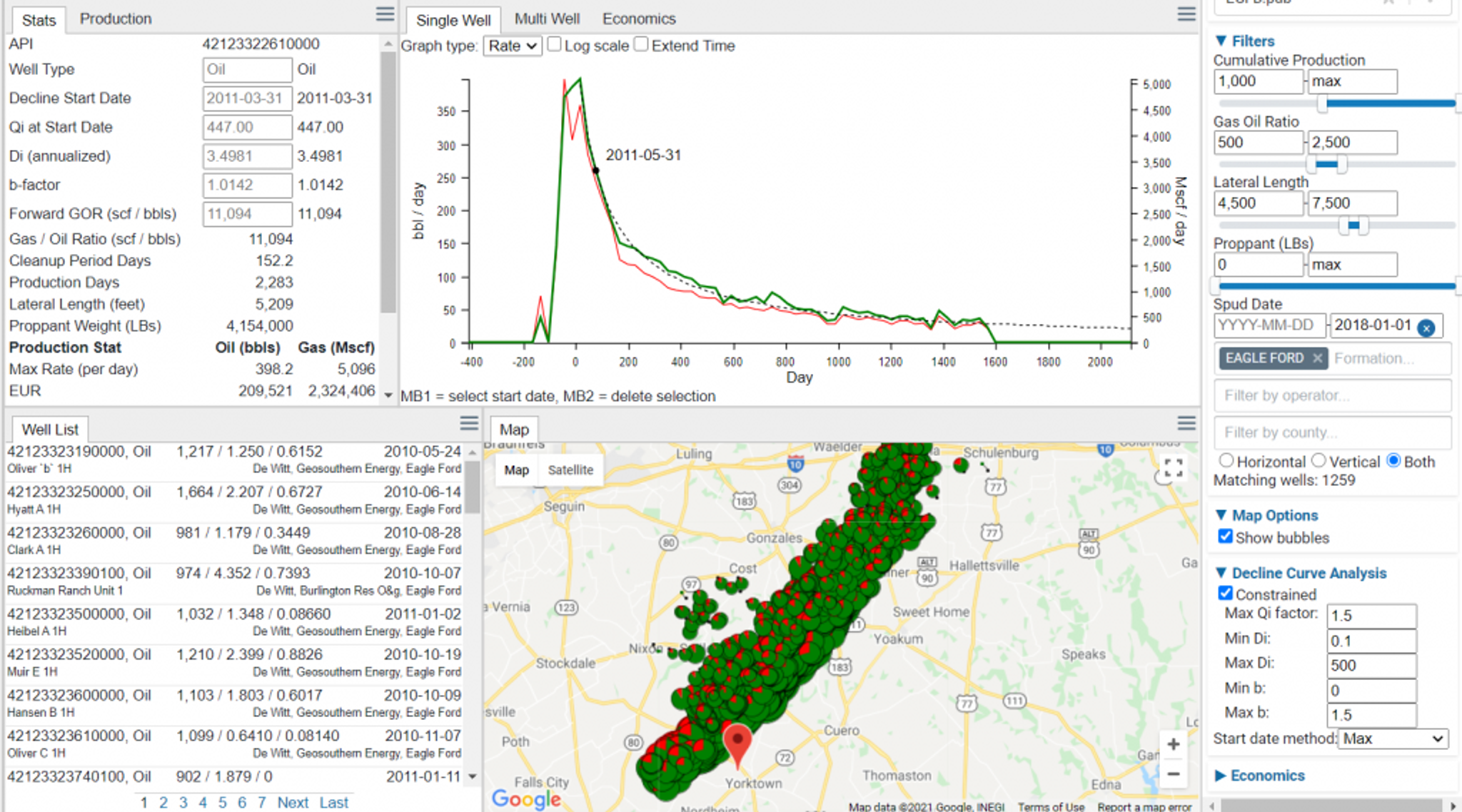Open the Start date method dropdown

[1393, 739]
